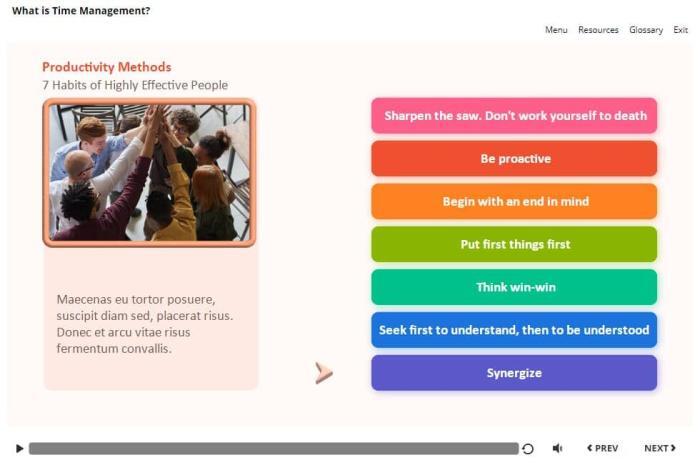Click the 'Think win-win' habit

click(x=514, y=288)
